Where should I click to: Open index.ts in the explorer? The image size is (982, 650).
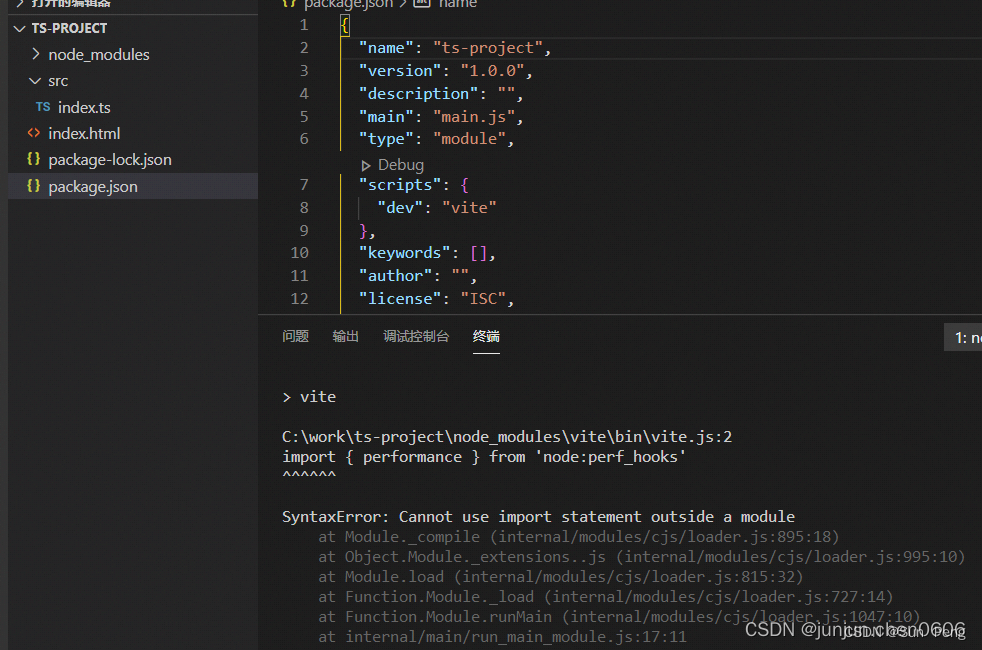(84, 108)
